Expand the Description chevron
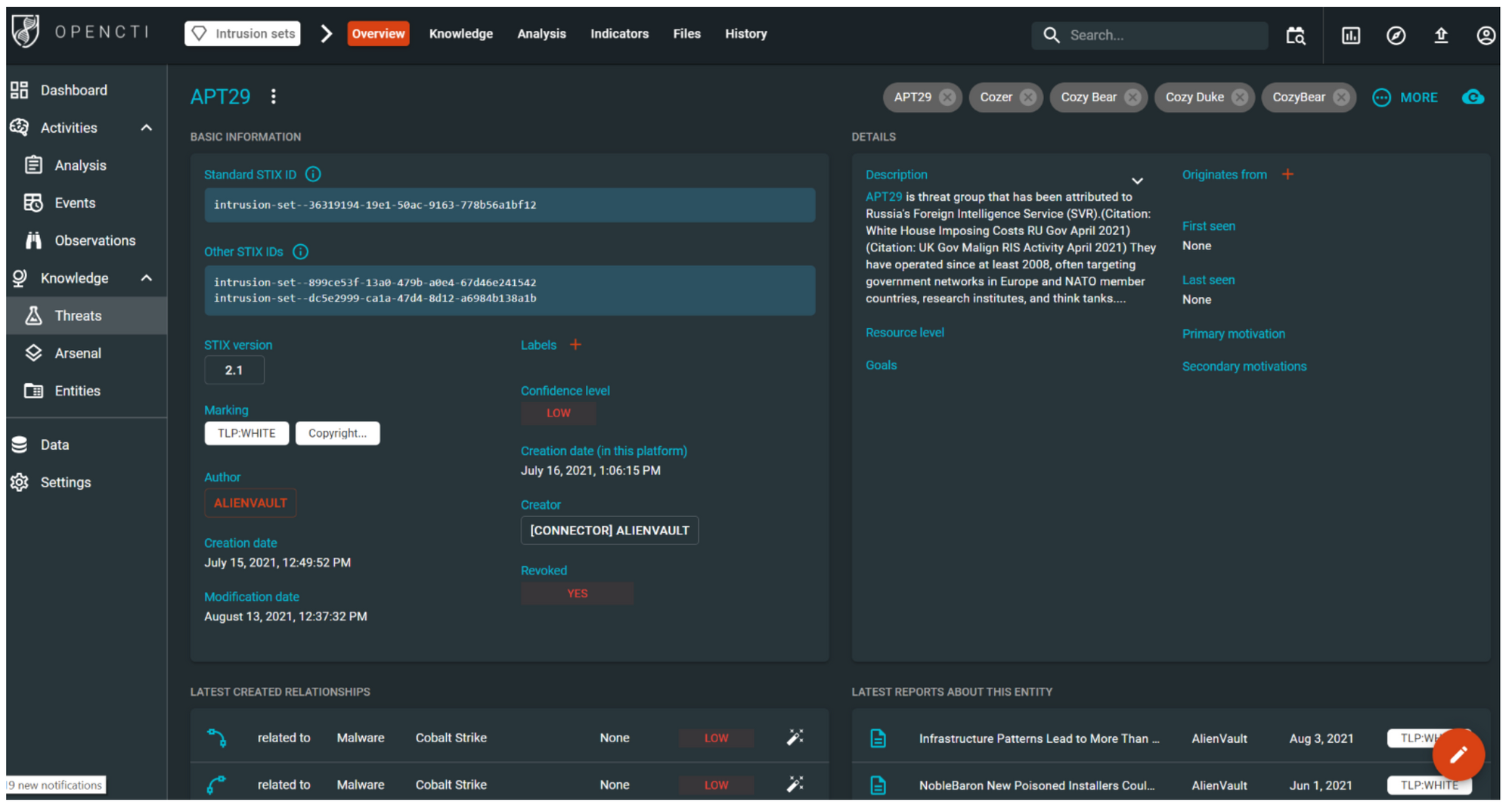The height and width of the screenshot is (808, 1512). 1137,181
